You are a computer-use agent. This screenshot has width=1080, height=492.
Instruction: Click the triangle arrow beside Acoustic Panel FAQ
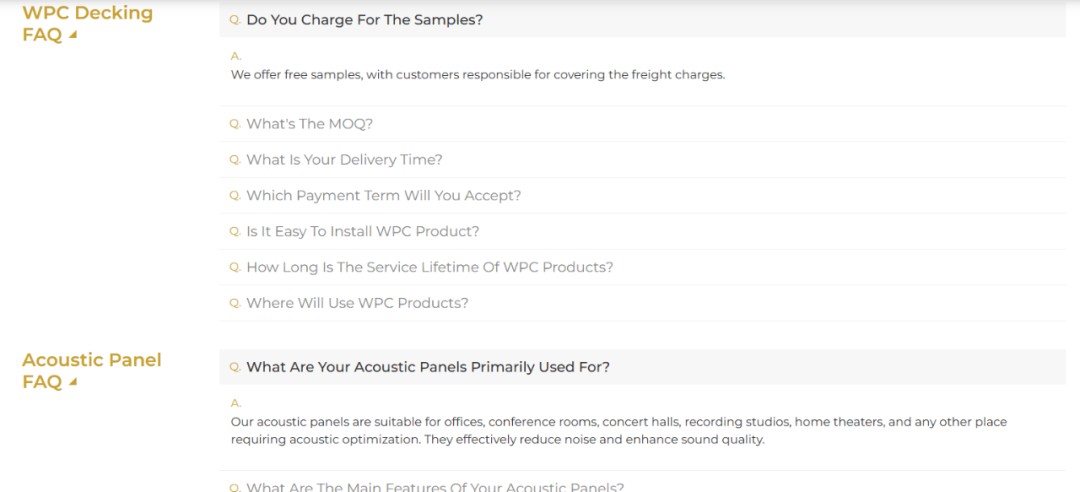point(73,383)
